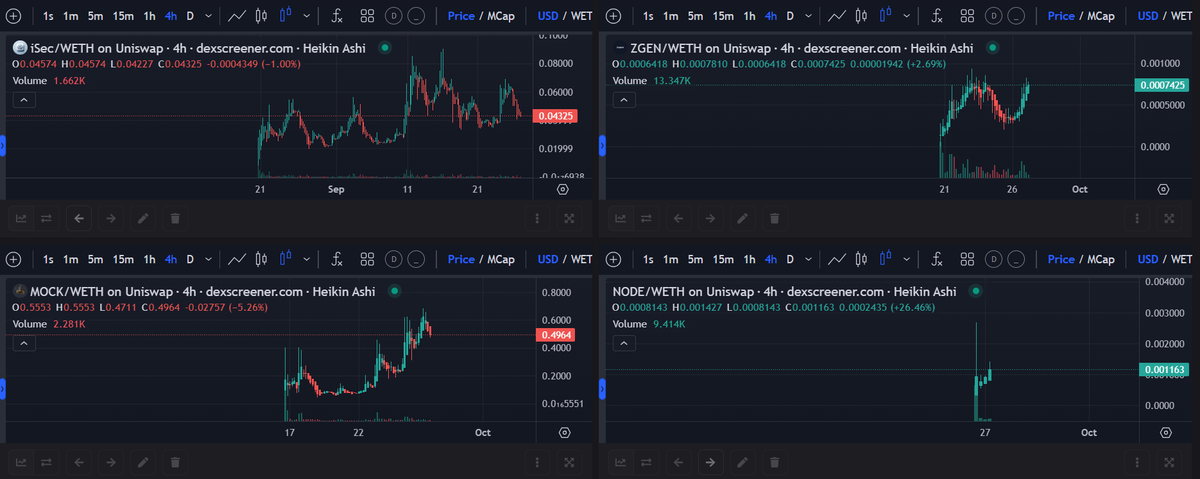Image resolution: width=1200 pixels, height=479 pixels.
Task: Switch ZGEN chart to MCap view
Action: click(x=1100, y=16)
